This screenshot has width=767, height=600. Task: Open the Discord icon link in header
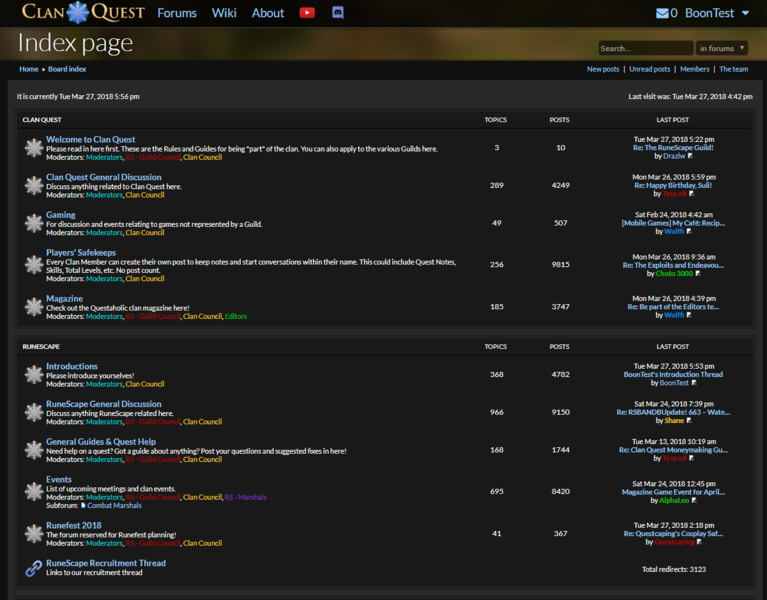tap(338, 13)
